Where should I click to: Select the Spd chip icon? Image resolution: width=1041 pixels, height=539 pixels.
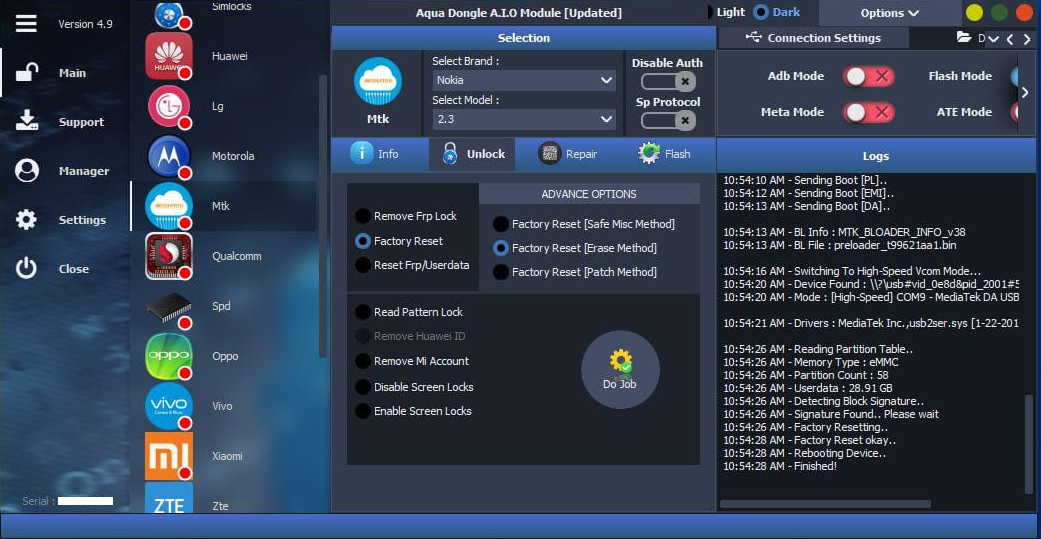click(x=169, y=307)
